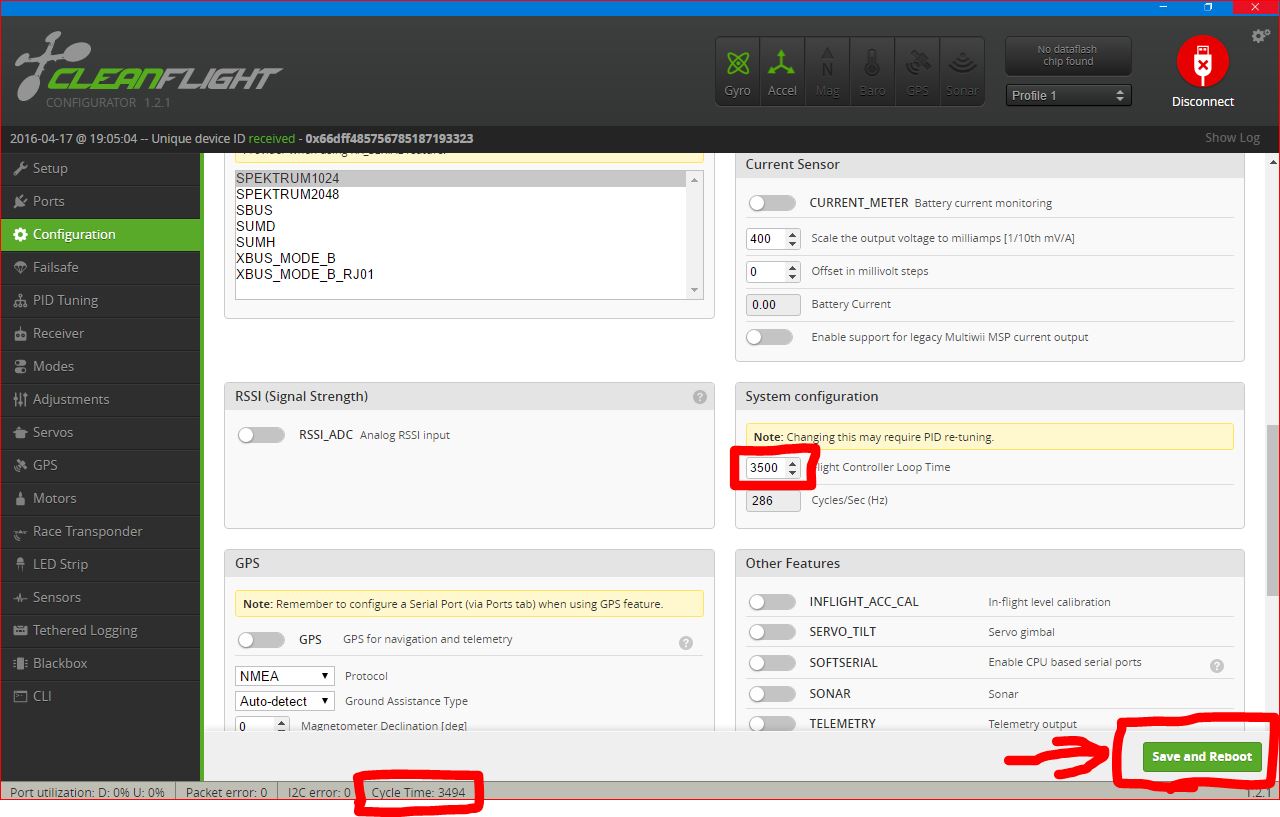
Task: Click the Cleanflight logo
Action: pyautogui.click(x=148, y=70)
